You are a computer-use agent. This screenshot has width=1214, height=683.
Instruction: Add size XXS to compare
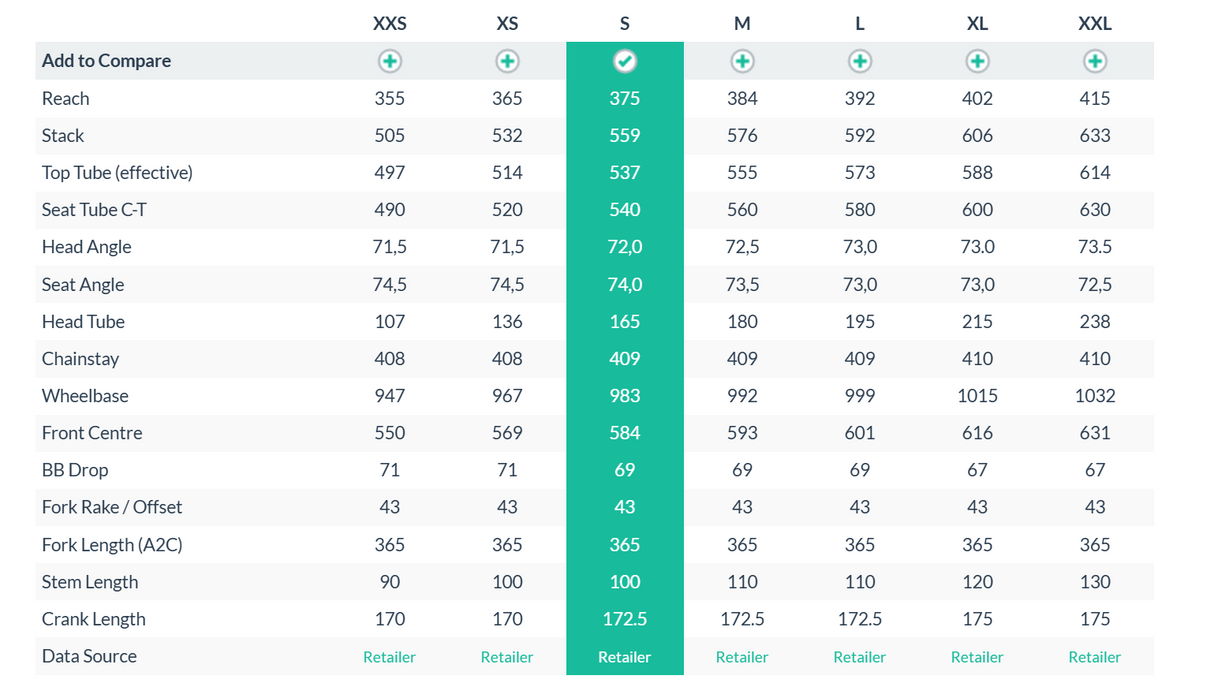coord(390,61)
